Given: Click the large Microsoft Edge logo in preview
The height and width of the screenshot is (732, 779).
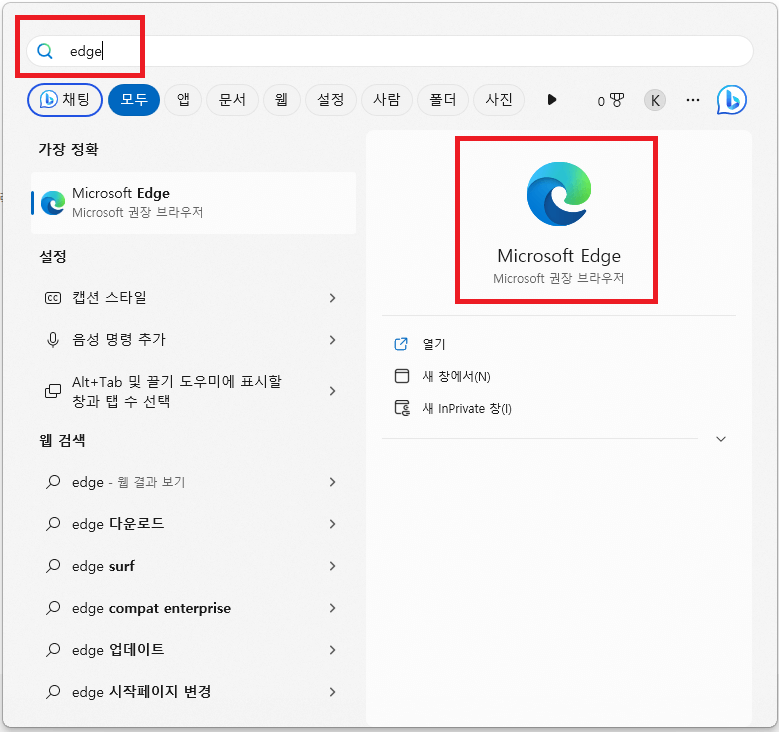Looking at the screenshot, I should (x=559, y=194).
